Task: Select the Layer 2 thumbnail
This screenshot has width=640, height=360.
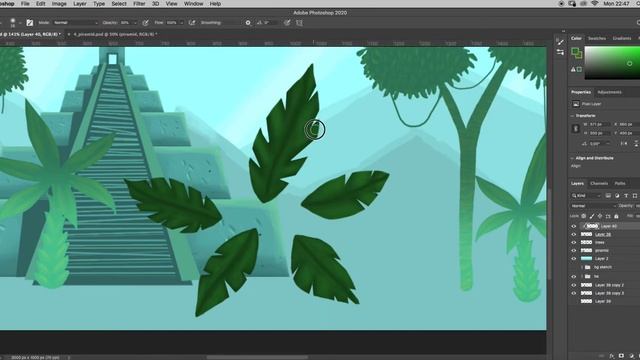Action: click(x=587, y=259)
